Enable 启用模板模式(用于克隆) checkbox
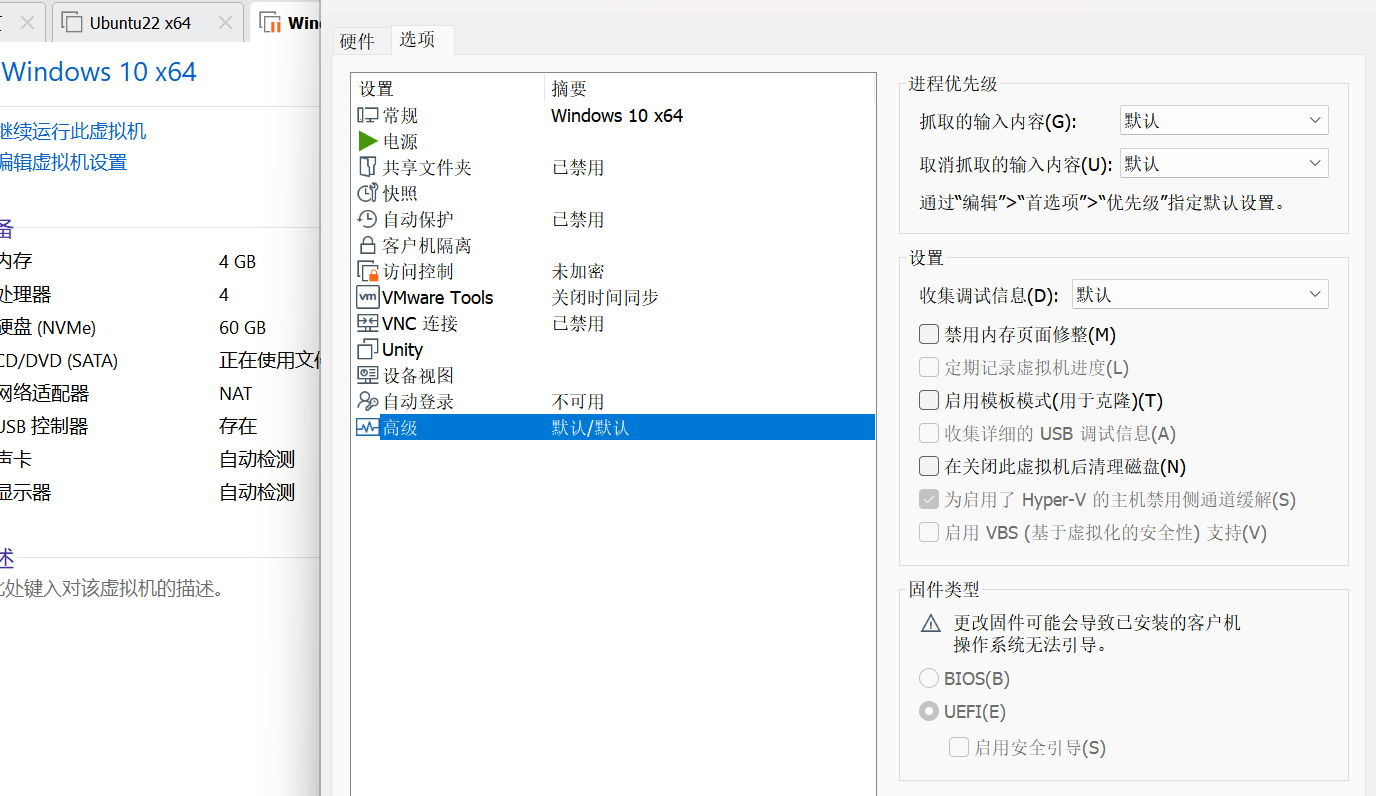 point(929,400)
